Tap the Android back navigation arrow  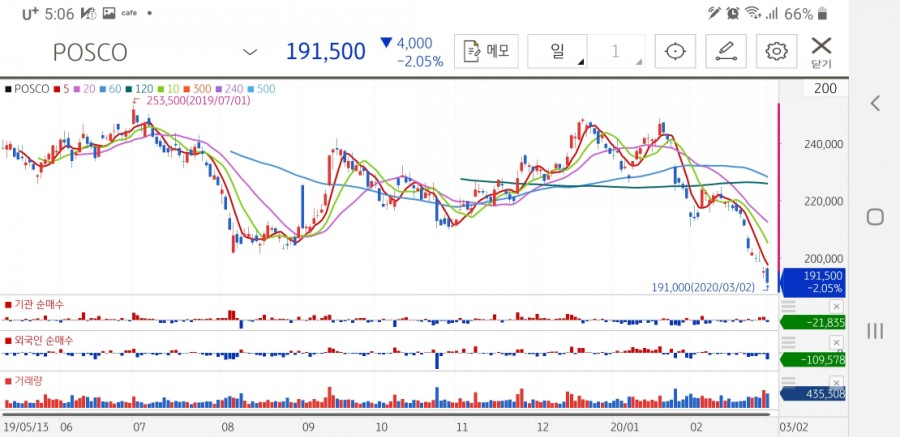(x=875, y=103)
